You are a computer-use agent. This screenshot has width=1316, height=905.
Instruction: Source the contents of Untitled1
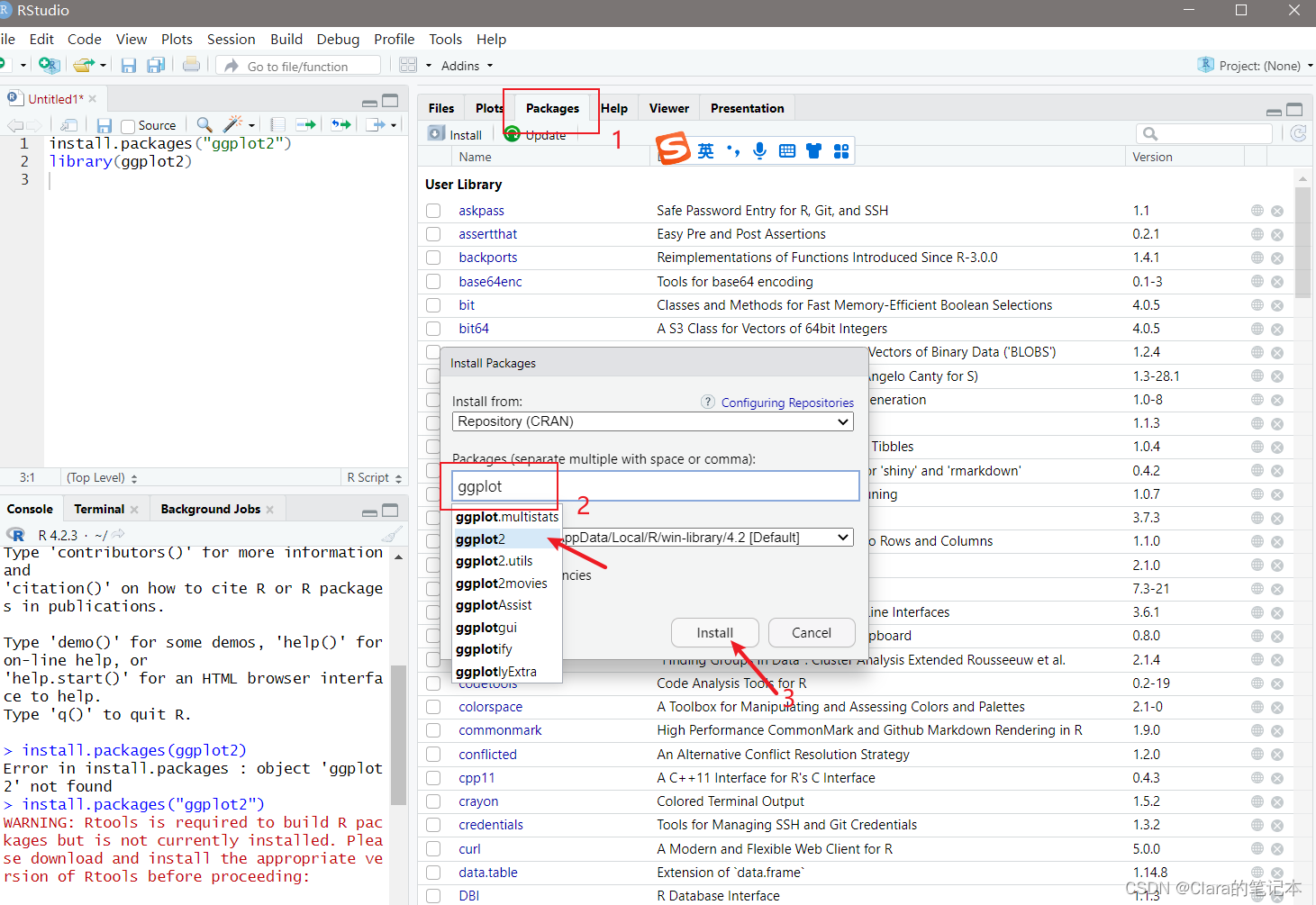(376, 124)
